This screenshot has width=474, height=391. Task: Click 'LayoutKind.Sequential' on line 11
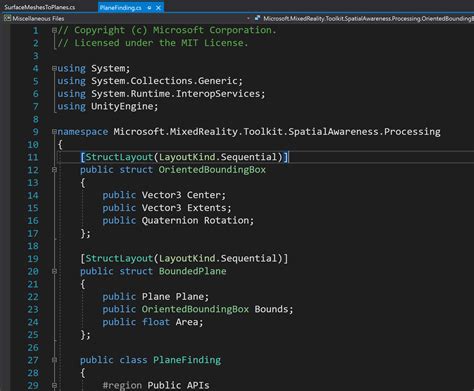(218, 157)
